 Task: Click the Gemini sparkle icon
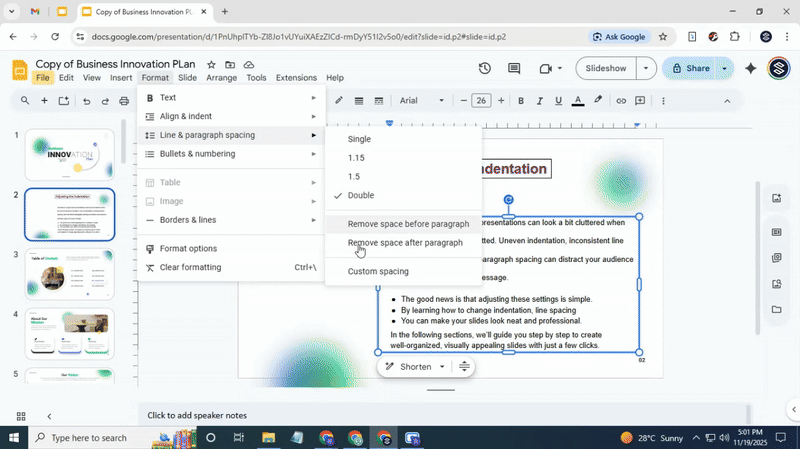coord(751,68)
